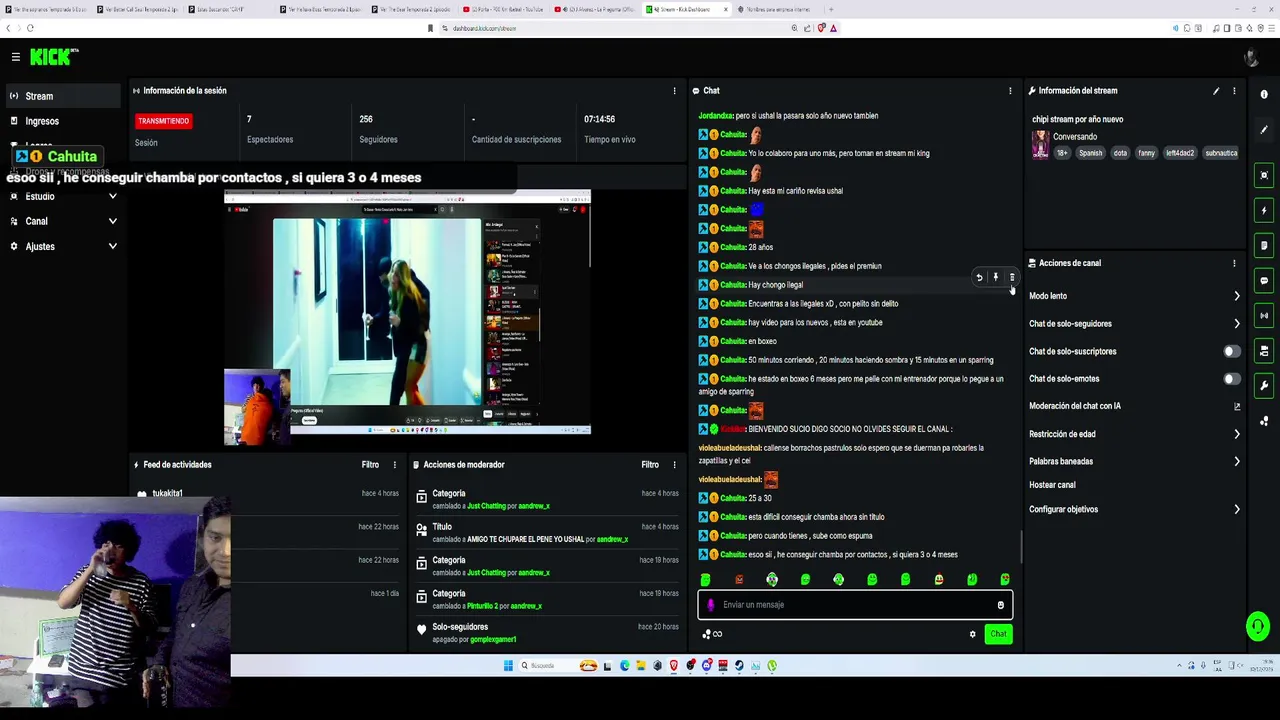Edit stream info with the pencil icon
This screenshot has height=720, width=1280.
pos(1216,91)
